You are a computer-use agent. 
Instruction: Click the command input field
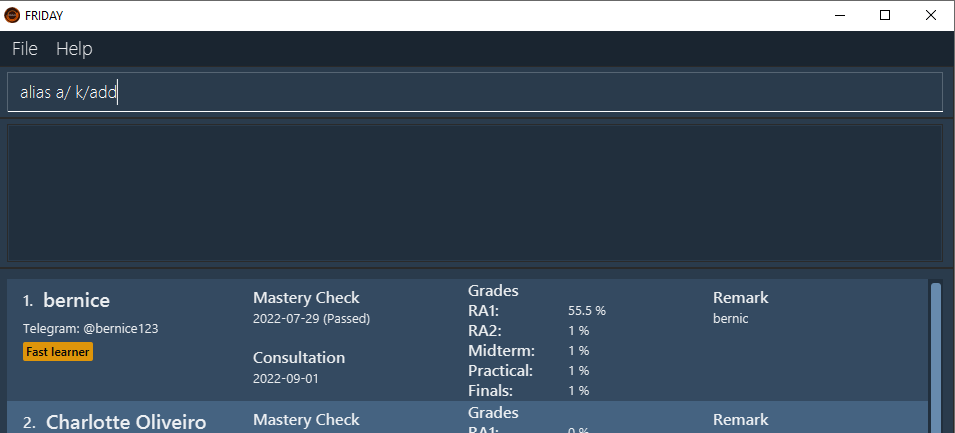tap(474, 92)
